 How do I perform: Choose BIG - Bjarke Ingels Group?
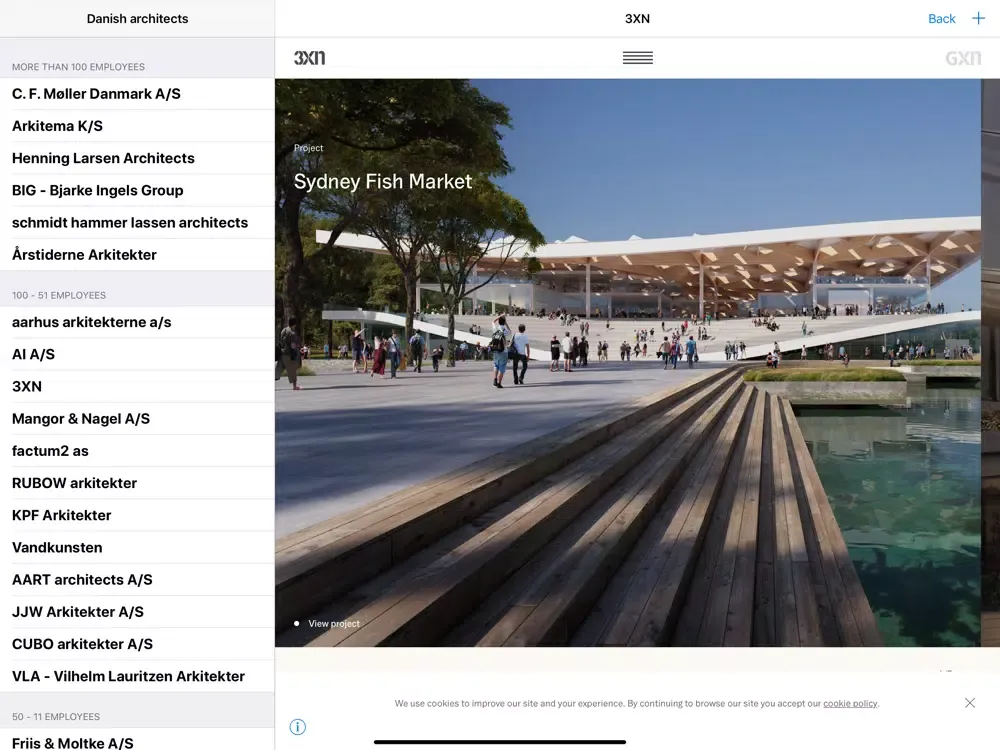pyautogui.click(x=137, y=191)
